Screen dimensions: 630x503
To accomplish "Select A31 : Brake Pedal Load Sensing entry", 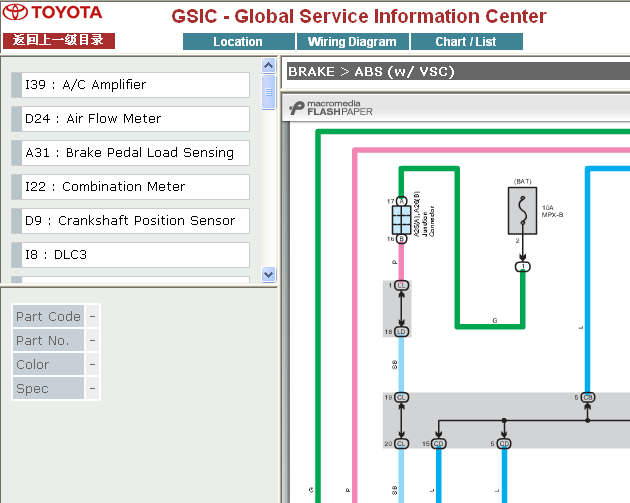I will (x=131, y=153).
